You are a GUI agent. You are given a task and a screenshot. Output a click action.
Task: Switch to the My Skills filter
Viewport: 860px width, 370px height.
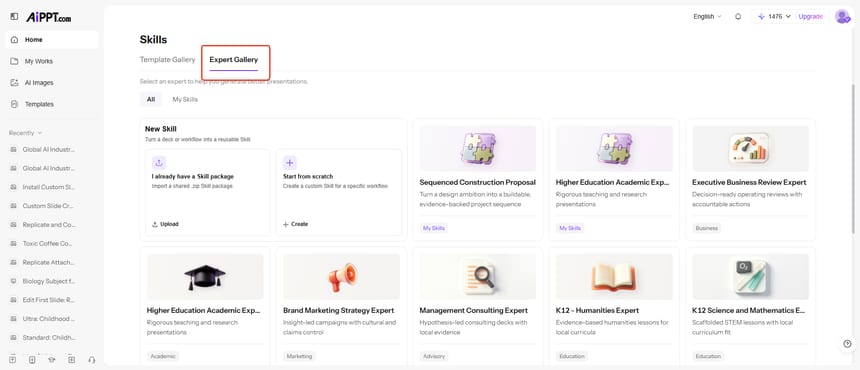(x=185, y=99)
